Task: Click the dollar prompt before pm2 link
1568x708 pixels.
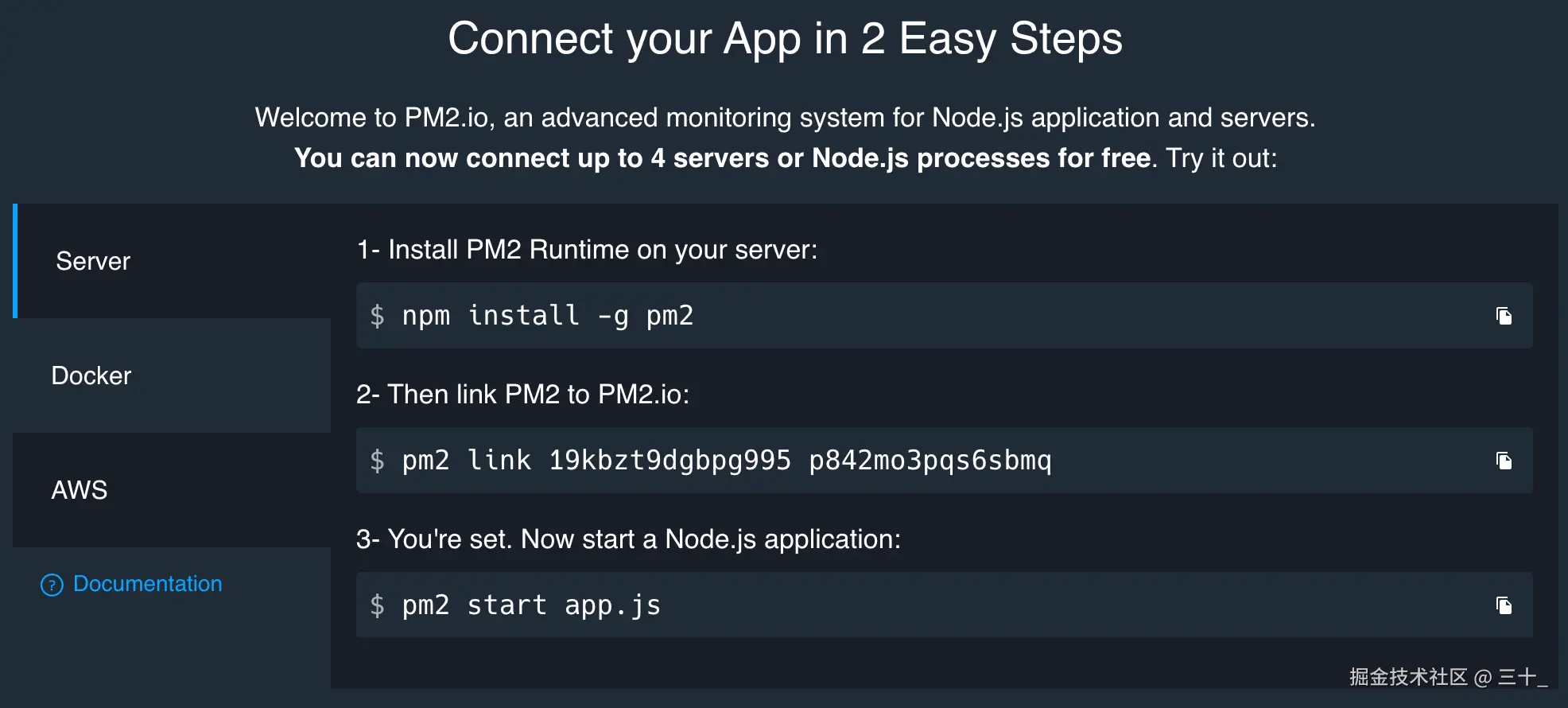Action: click(x=378, y=461)
